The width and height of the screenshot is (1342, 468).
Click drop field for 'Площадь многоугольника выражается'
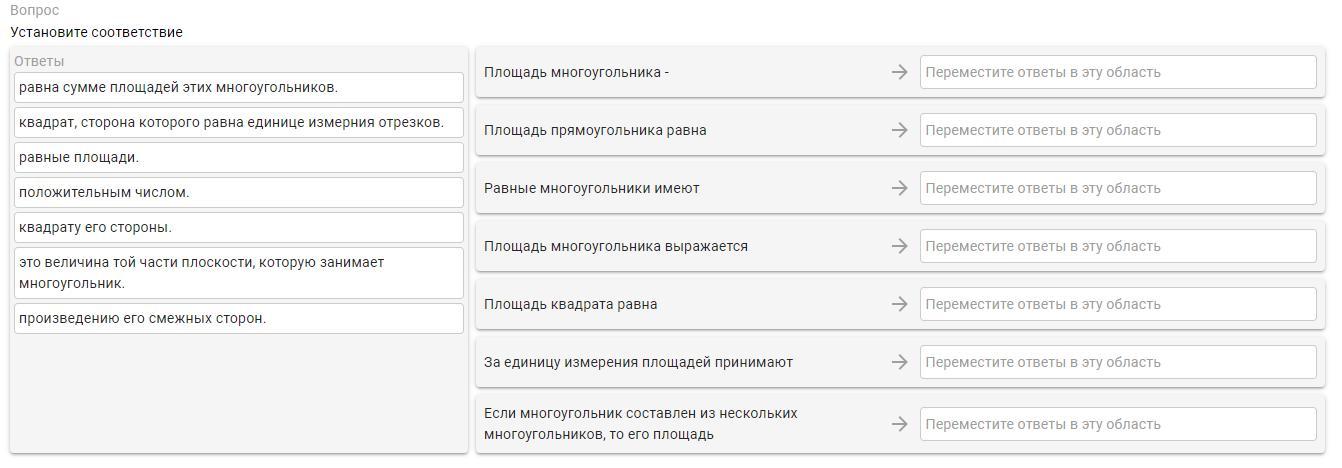tap(1117, 246)
